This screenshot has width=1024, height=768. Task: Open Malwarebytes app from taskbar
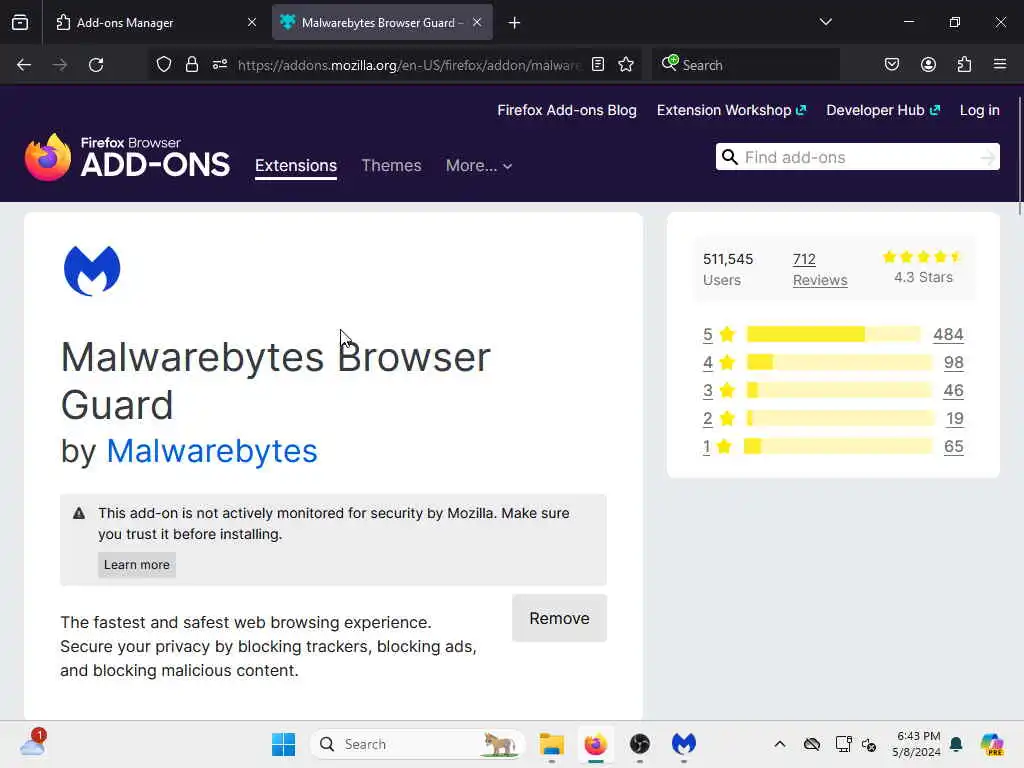pos(684,744)
